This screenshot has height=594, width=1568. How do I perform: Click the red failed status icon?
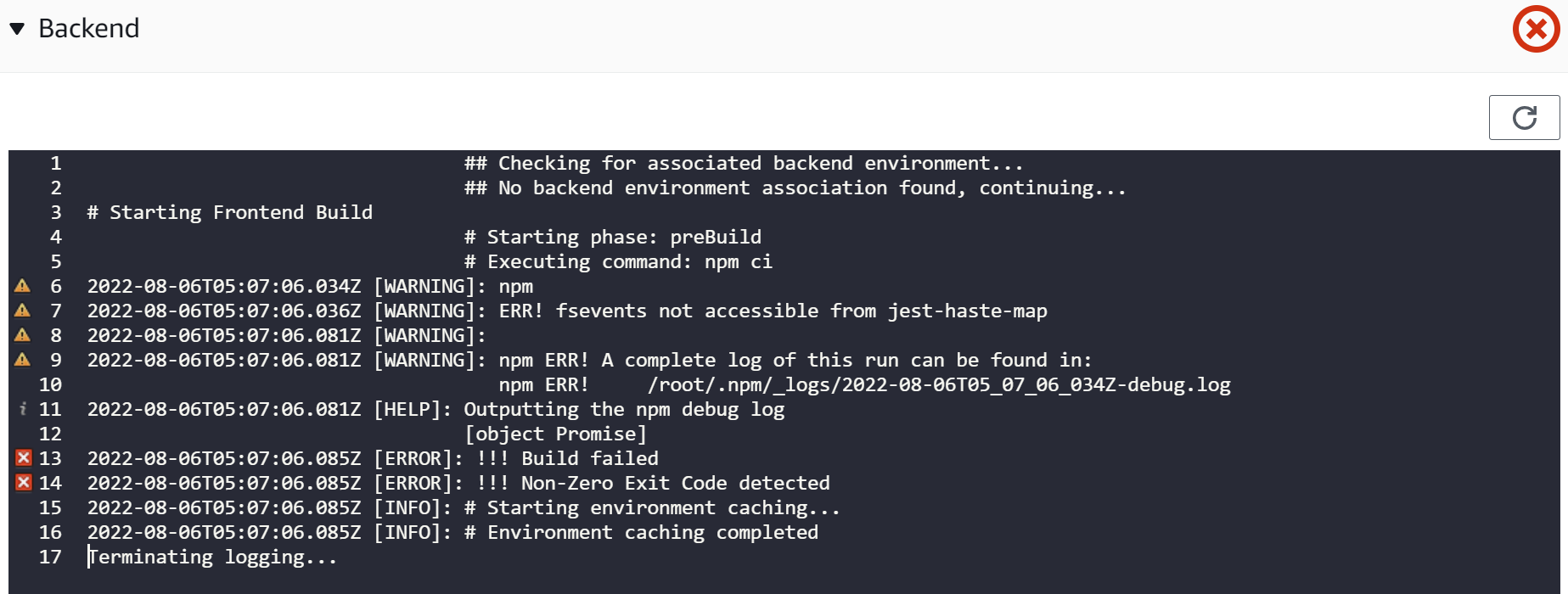[x=1536, y=29]
